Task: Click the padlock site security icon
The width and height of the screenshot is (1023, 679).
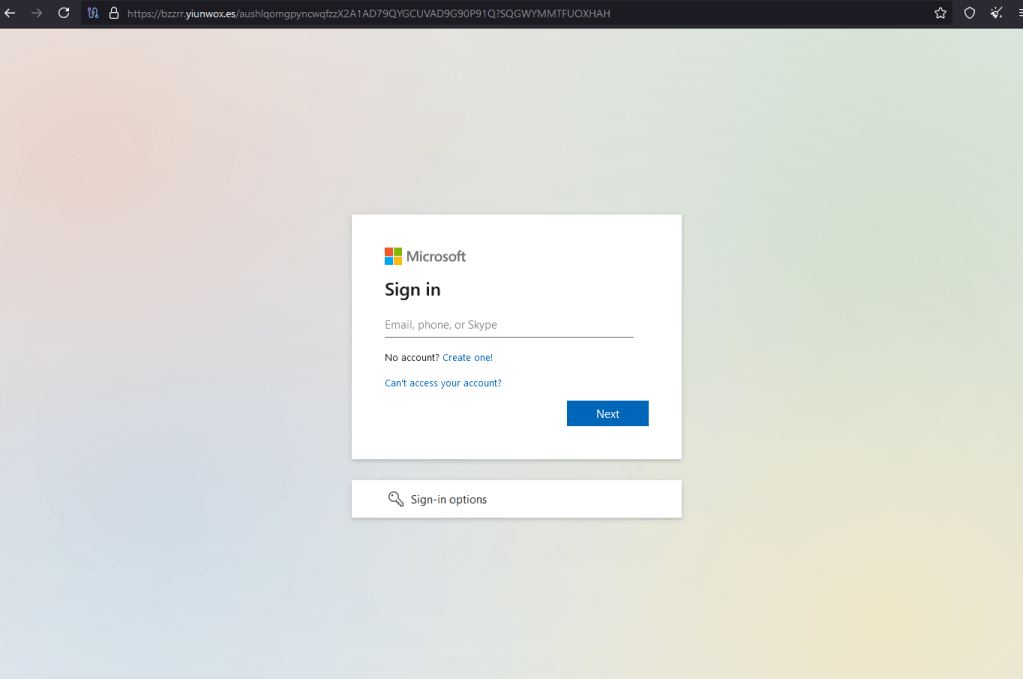Action: click(113, 13)
